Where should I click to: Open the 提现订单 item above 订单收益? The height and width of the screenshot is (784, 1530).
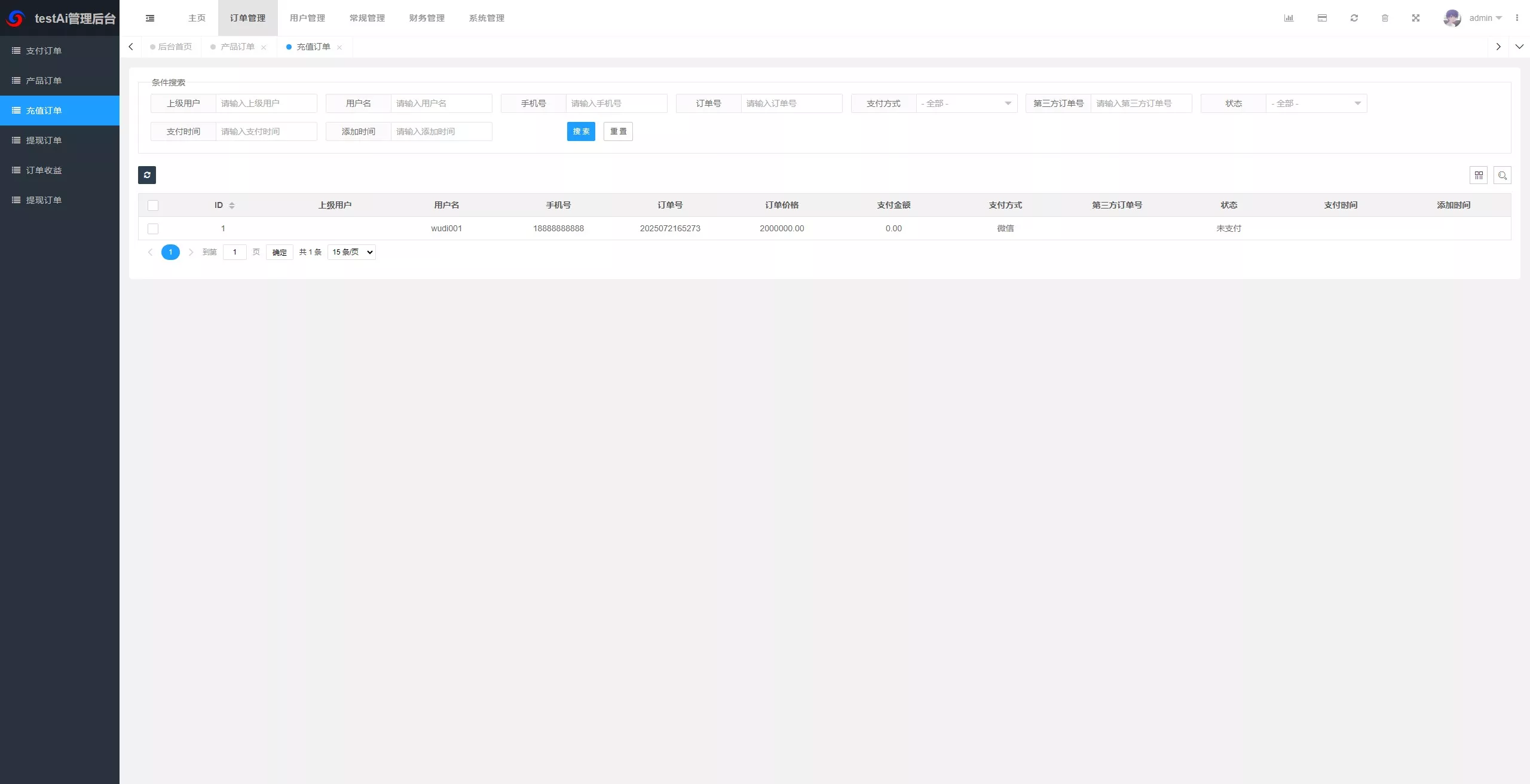point(60,140)
